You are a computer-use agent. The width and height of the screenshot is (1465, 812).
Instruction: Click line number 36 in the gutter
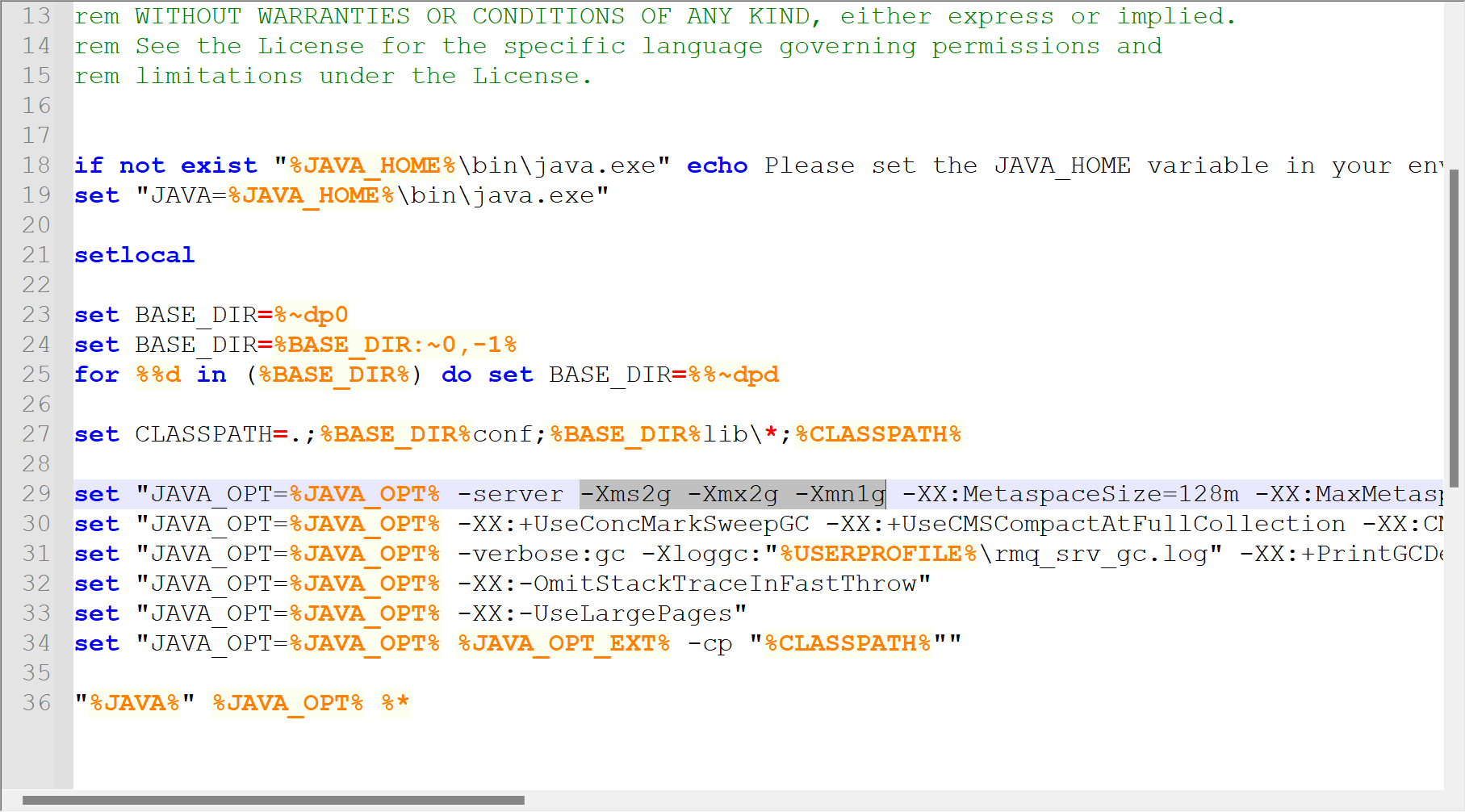(36, 703)
